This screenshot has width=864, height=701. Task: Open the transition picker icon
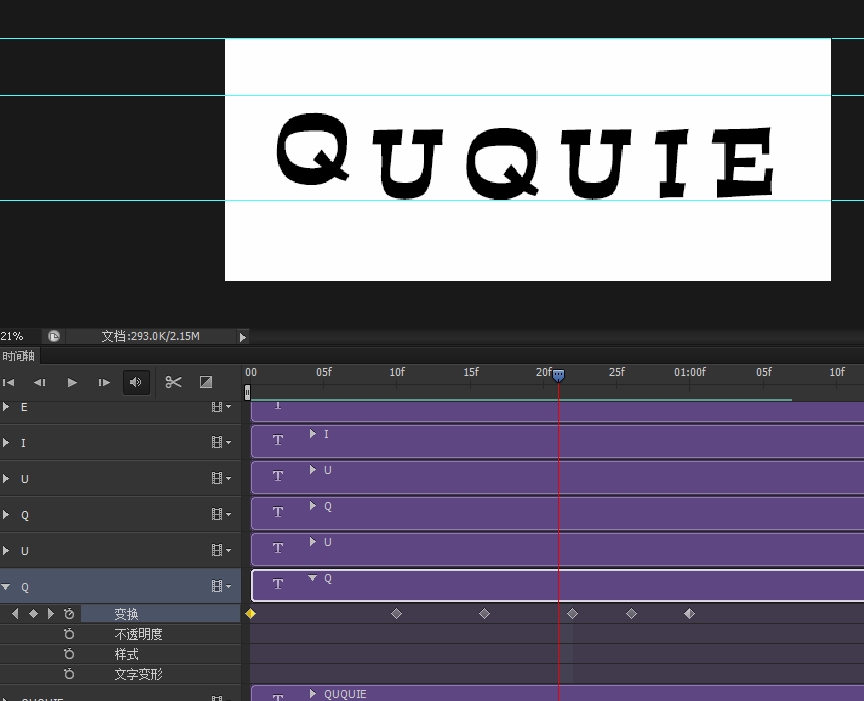point(206,382)
